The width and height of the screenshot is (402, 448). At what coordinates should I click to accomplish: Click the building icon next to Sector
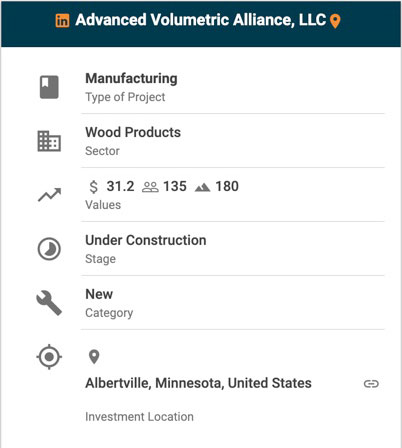pos(49,141)
